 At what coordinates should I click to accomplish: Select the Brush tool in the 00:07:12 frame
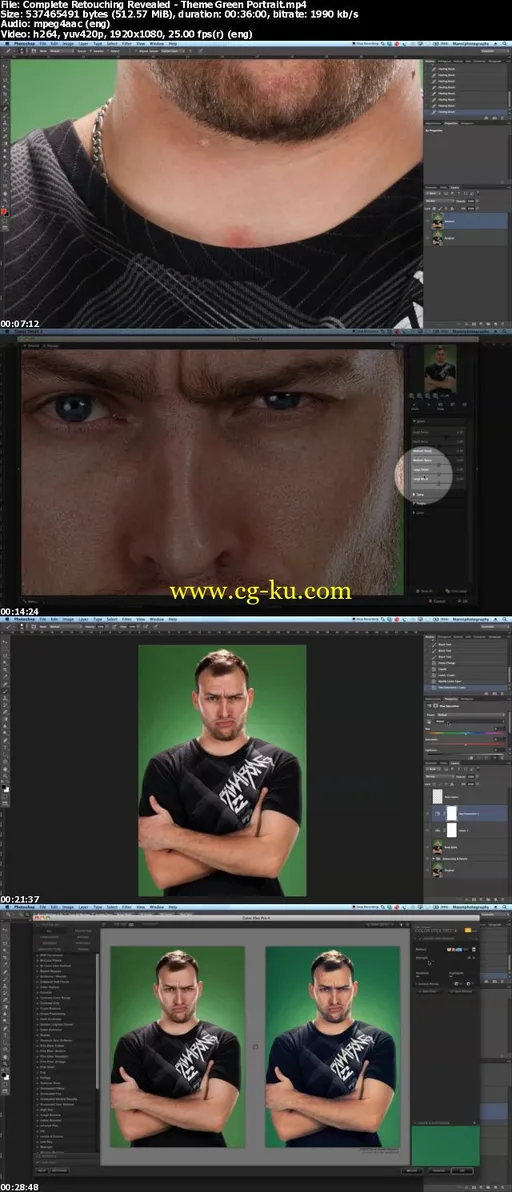[x=5, y=116]
